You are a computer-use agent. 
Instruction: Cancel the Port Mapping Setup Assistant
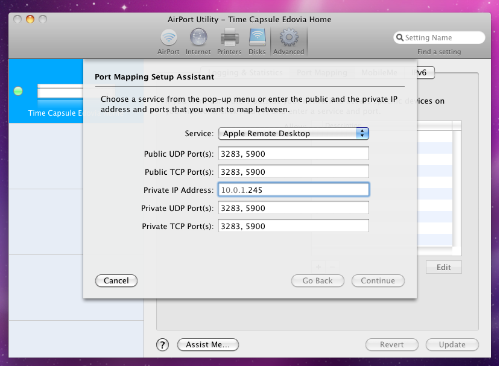point(116,281)
